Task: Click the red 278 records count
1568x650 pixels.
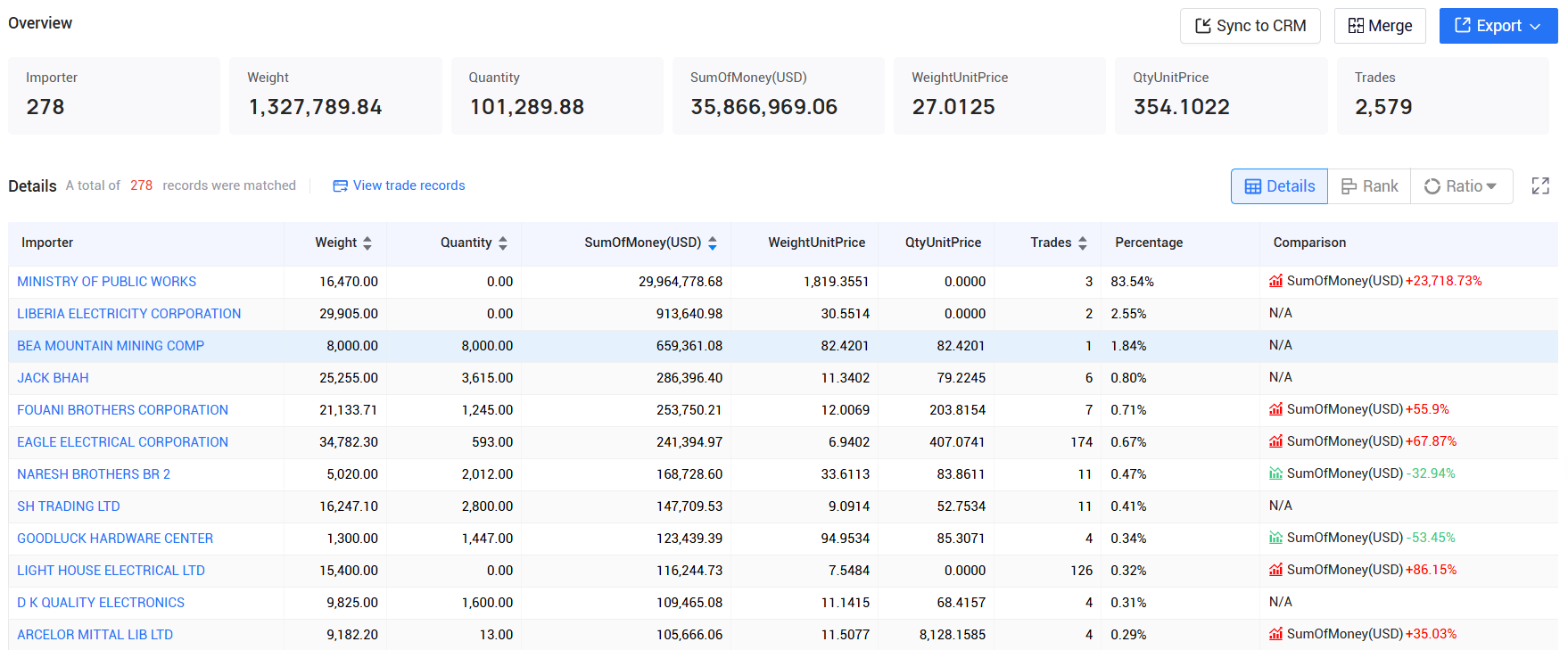Action: (x=141, y=185)
